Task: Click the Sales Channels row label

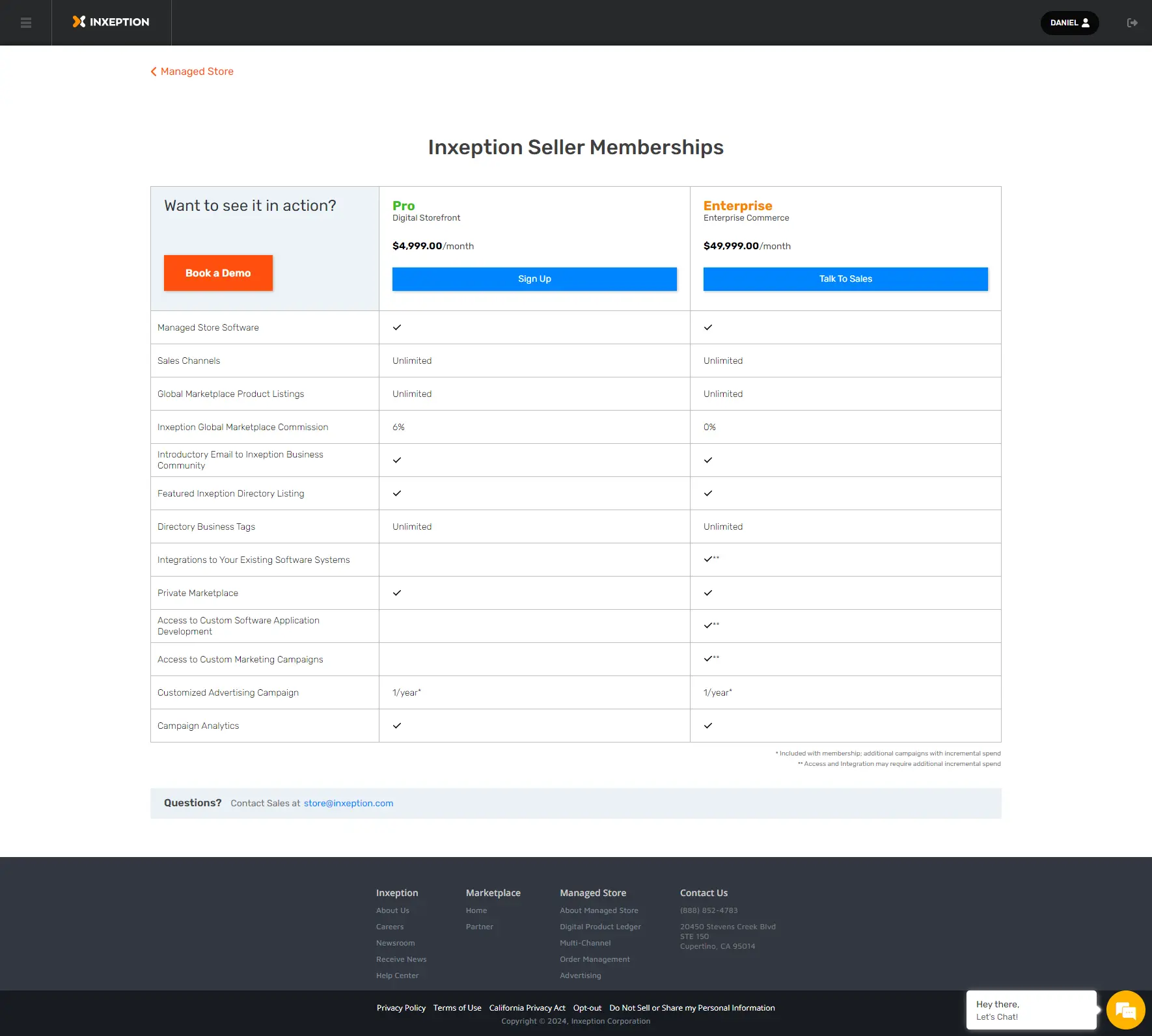Action: (x=189, y=361)
